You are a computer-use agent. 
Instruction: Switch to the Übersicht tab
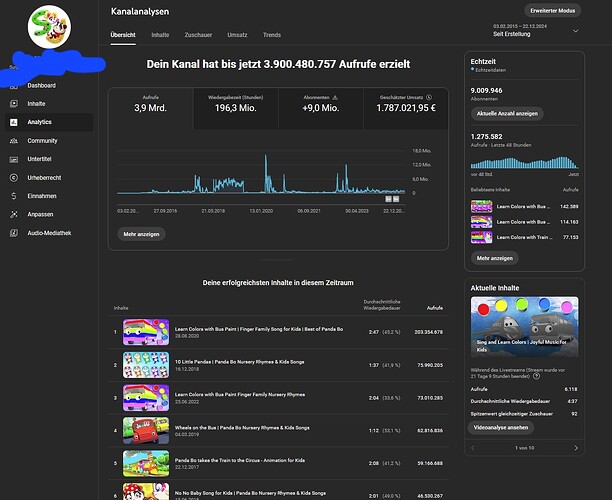click(123, 35)
